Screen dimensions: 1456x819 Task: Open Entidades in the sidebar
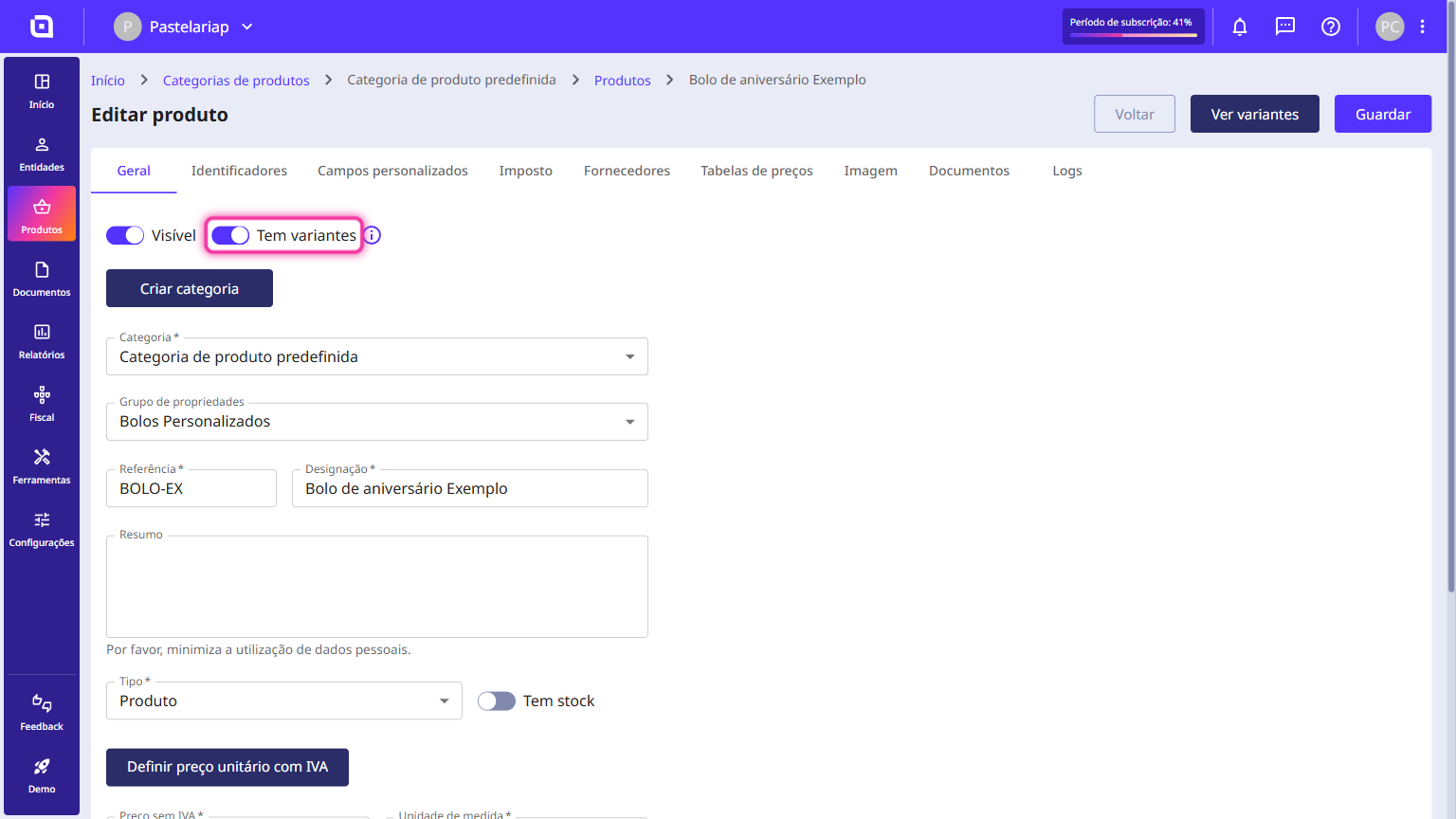pos(42,154)
